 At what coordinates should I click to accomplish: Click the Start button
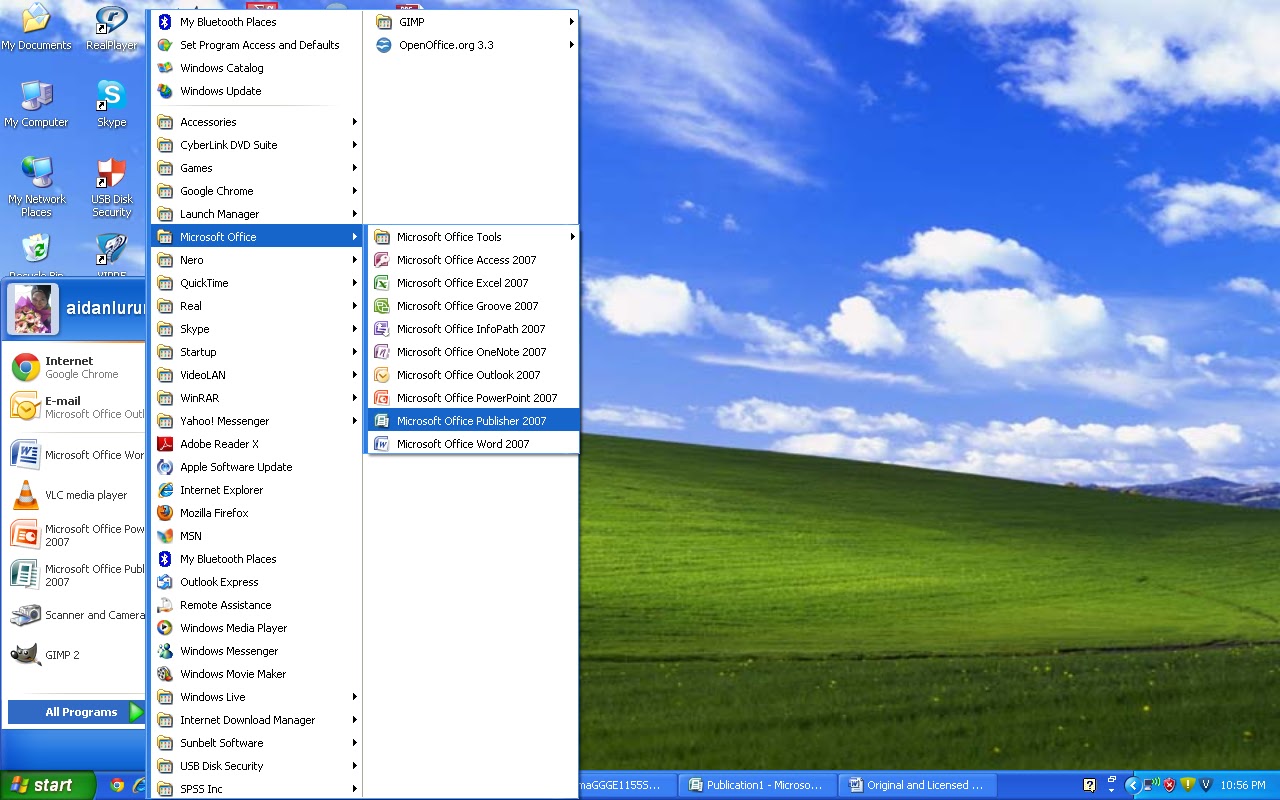pos(48,785)
